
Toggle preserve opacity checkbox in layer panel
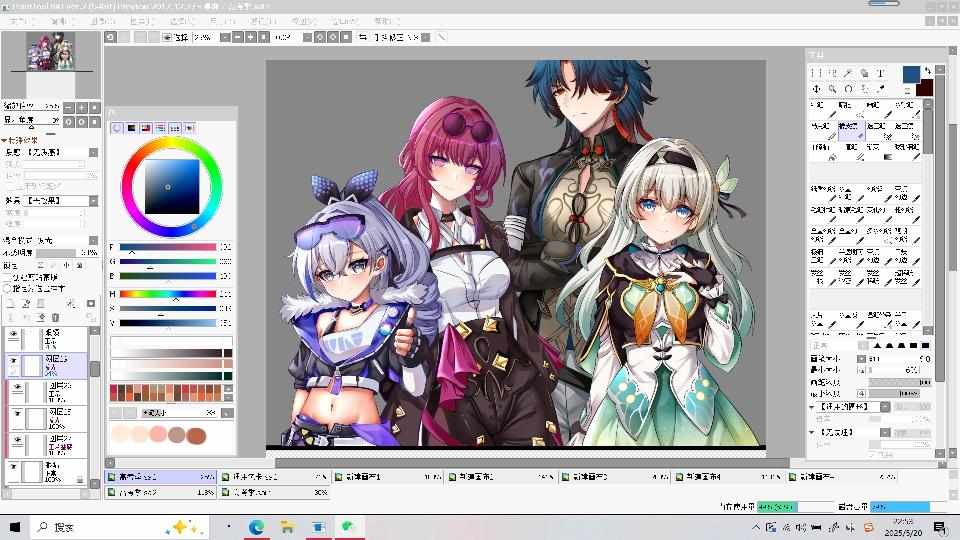tap(8, 277)
